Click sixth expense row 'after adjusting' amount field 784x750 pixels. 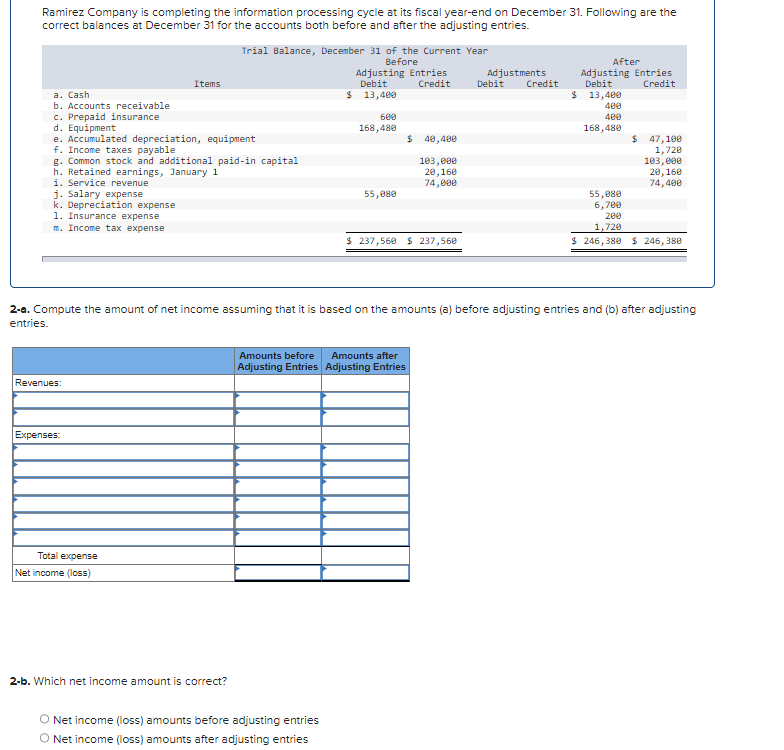click(366, 538)
